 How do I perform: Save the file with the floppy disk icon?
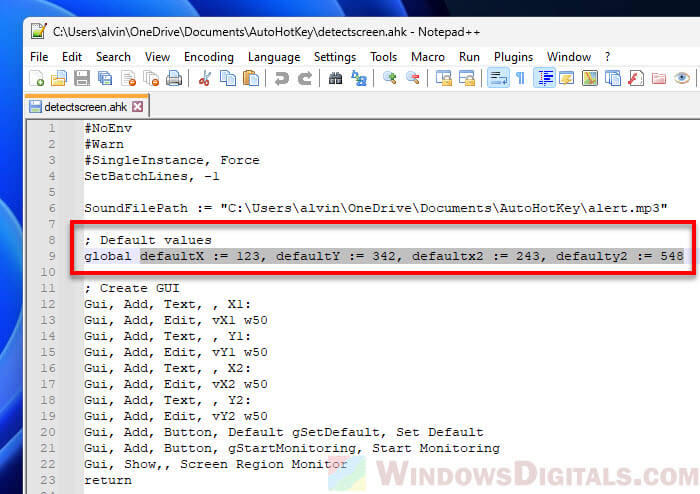tap(82, 79)
